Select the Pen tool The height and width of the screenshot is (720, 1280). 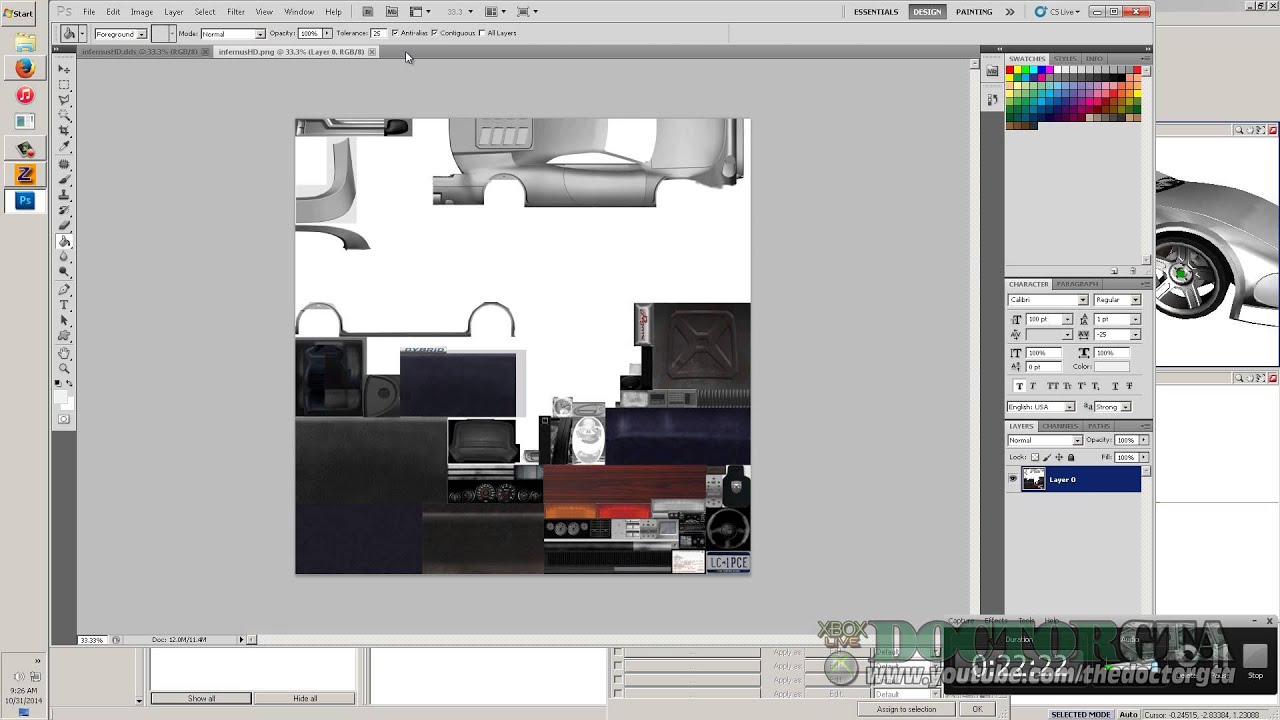click(x=64, y=290)
